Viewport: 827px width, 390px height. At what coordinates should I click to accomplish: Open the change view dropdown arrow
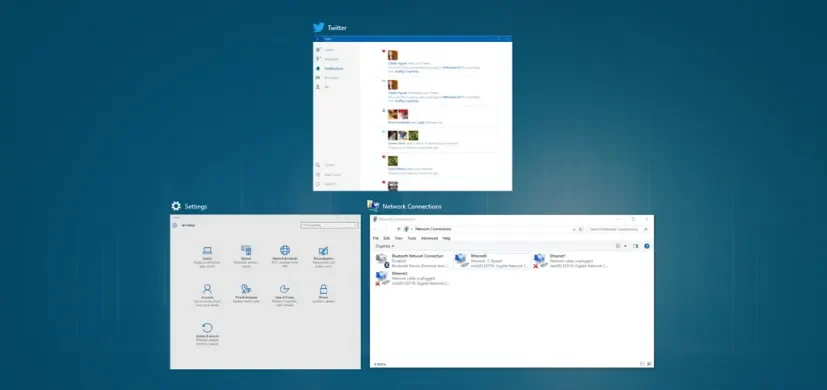[626, 246]
